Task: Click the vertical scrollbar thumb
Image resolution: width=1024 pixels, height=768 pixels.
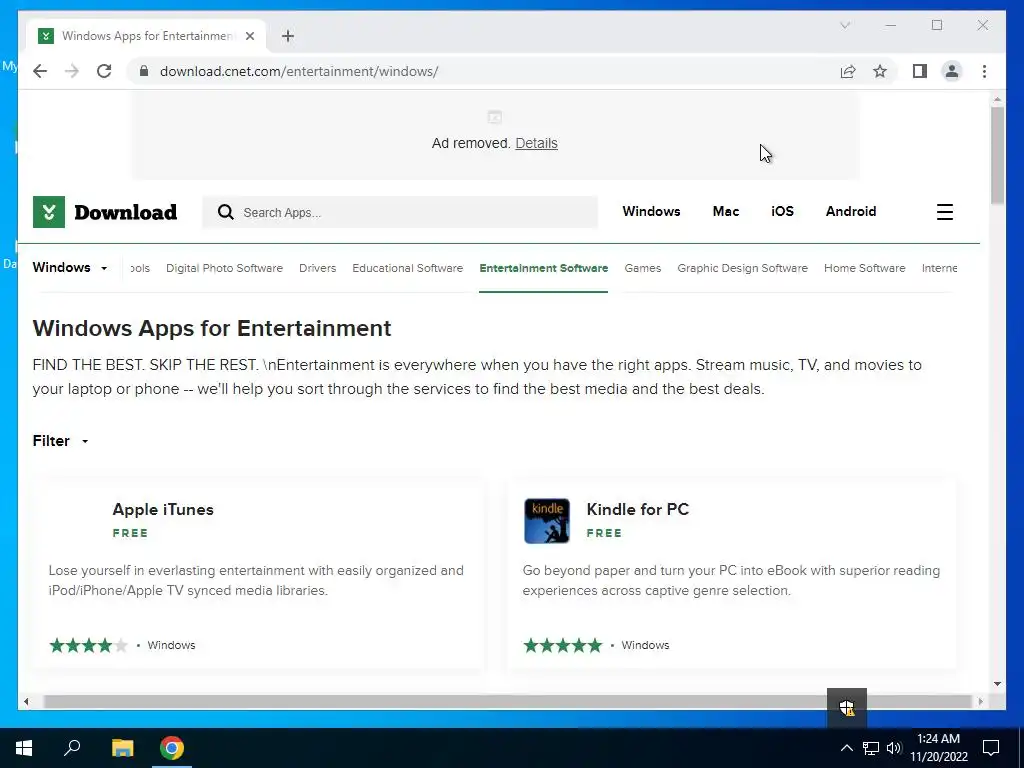Action: point(997,155)
